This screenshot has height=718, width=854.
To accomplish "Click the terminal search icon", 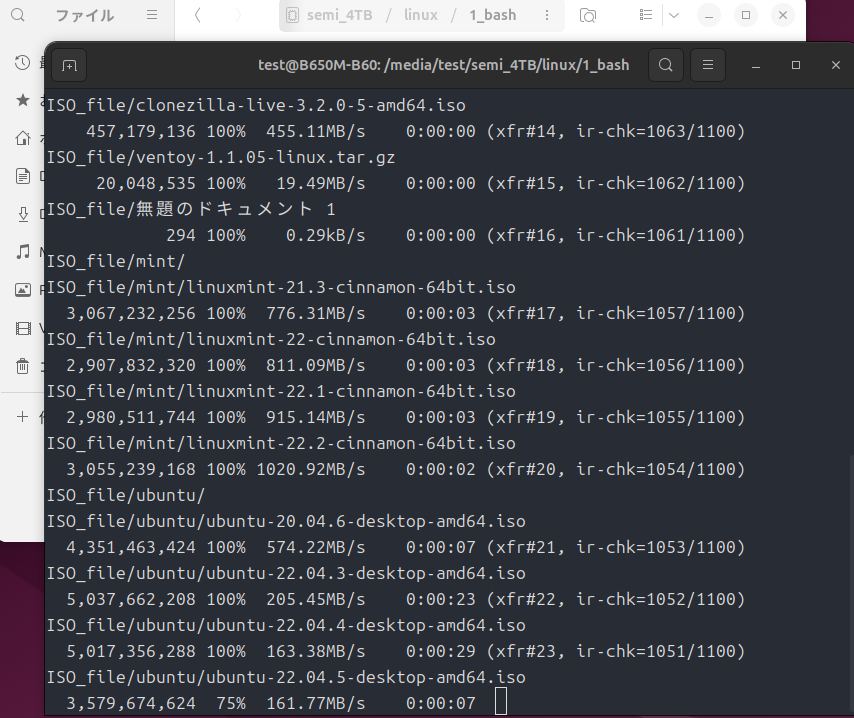I will (x=665, y=65).
